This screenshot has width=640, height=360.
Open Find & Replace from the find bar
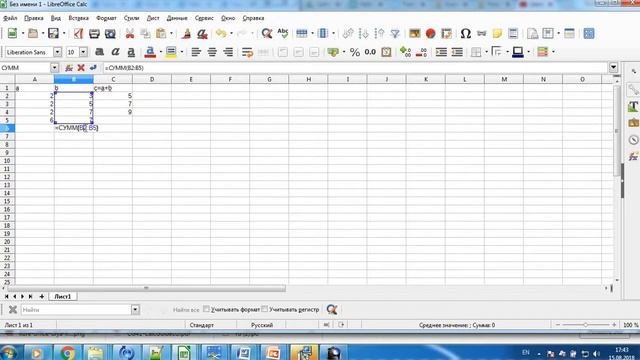pyautogui.click(x=332, y=309)
